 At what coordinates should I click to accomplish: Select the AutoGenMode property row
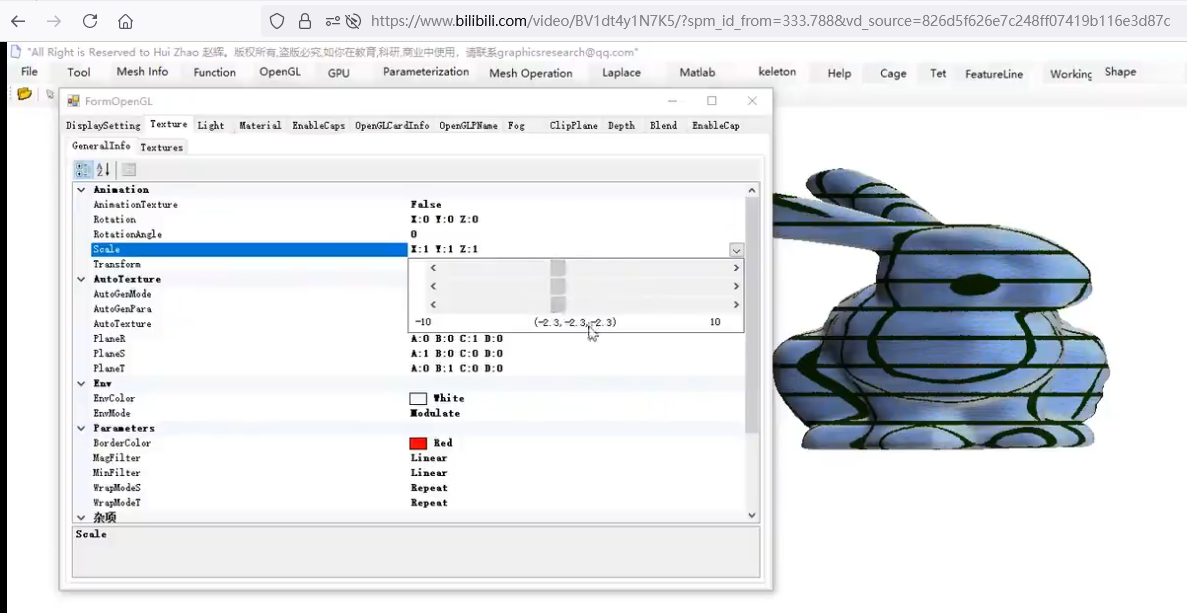pos(248,294)
